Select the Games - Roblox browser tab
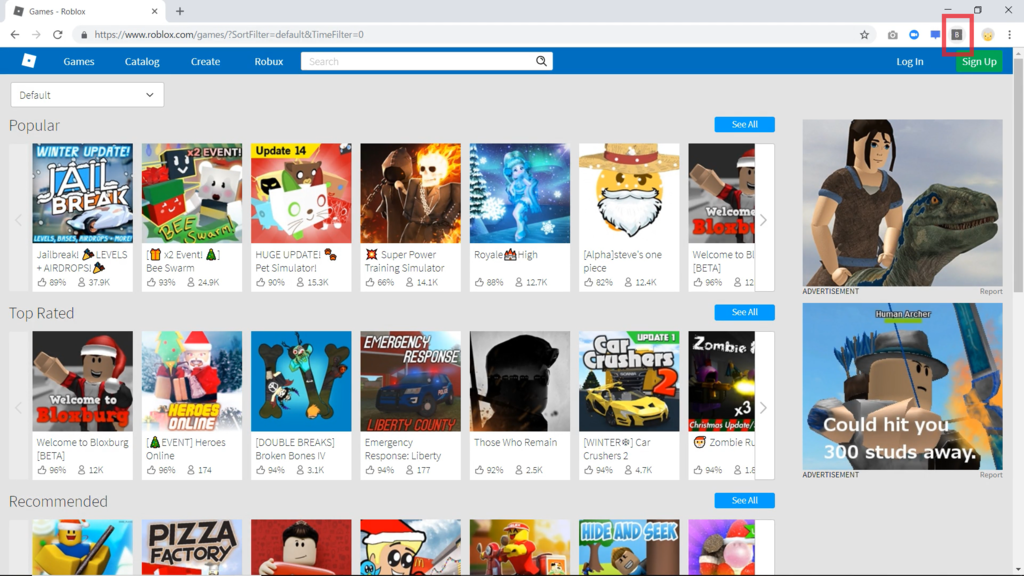 click(x=86, y=11)
